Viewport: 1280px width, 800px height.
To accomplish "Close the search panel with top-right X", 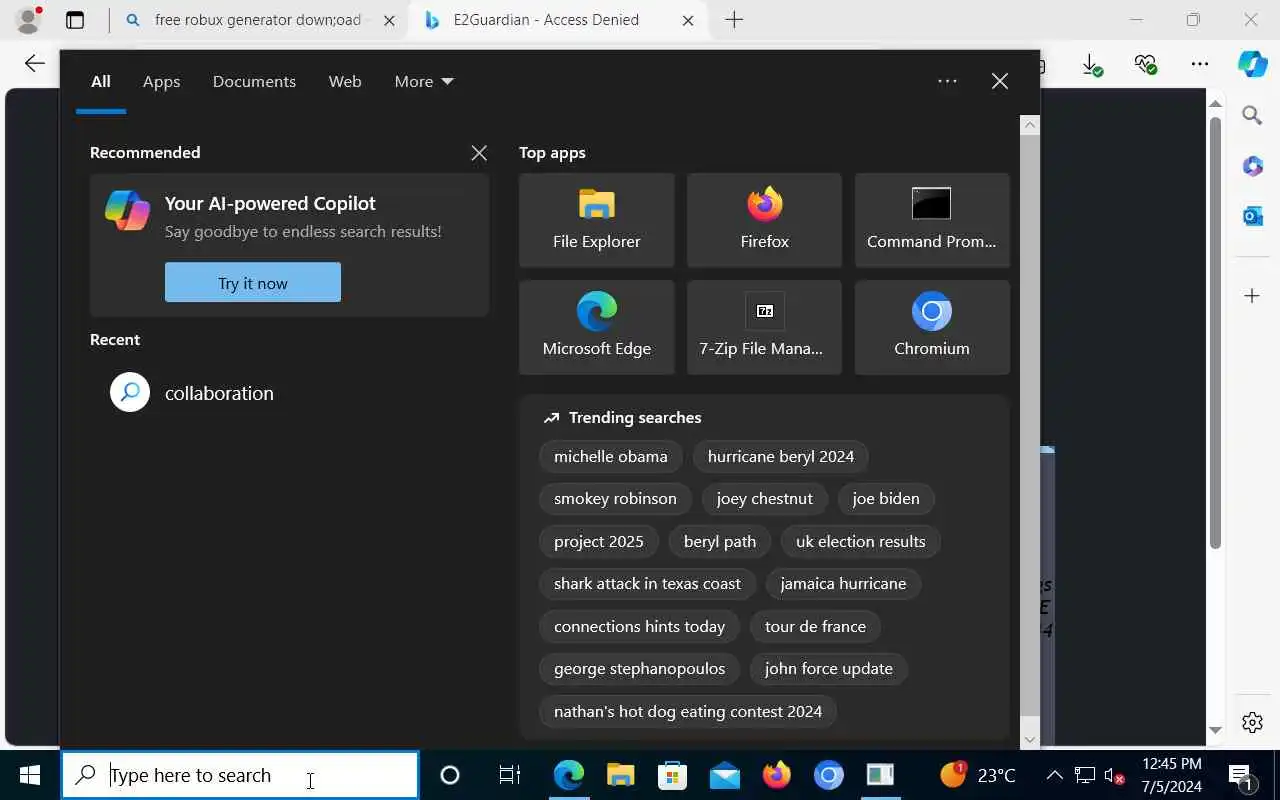I will [x=1000, y=82].
